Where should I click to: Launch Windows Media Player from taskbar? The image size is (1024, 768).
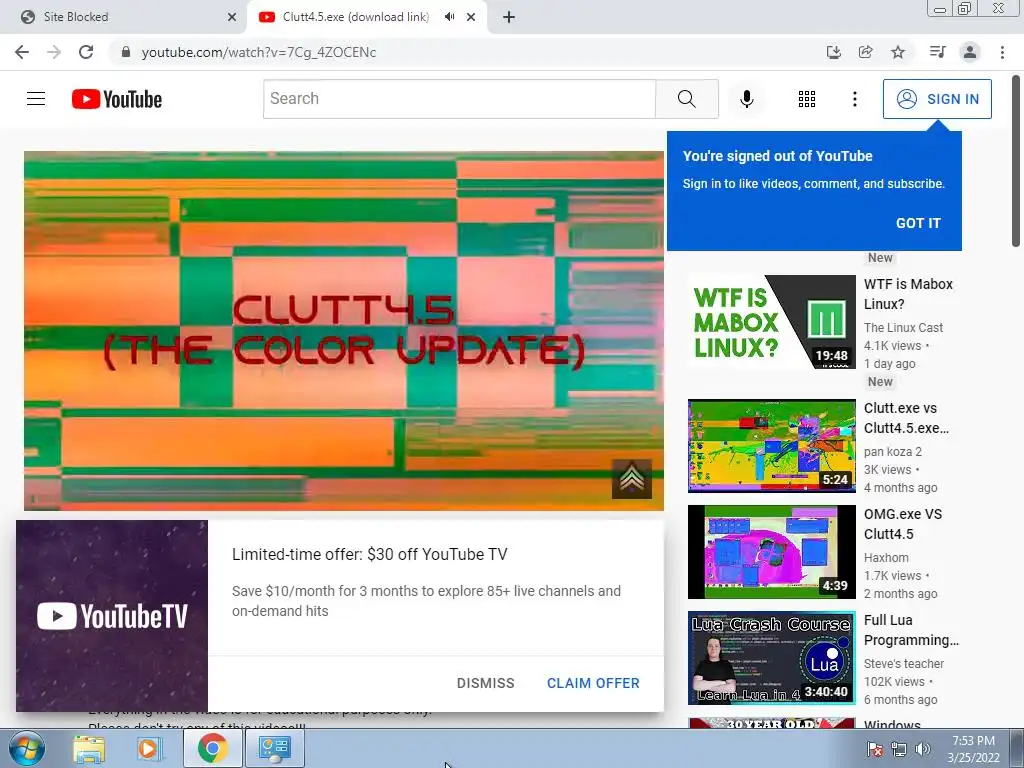click(x=149, y=748)
